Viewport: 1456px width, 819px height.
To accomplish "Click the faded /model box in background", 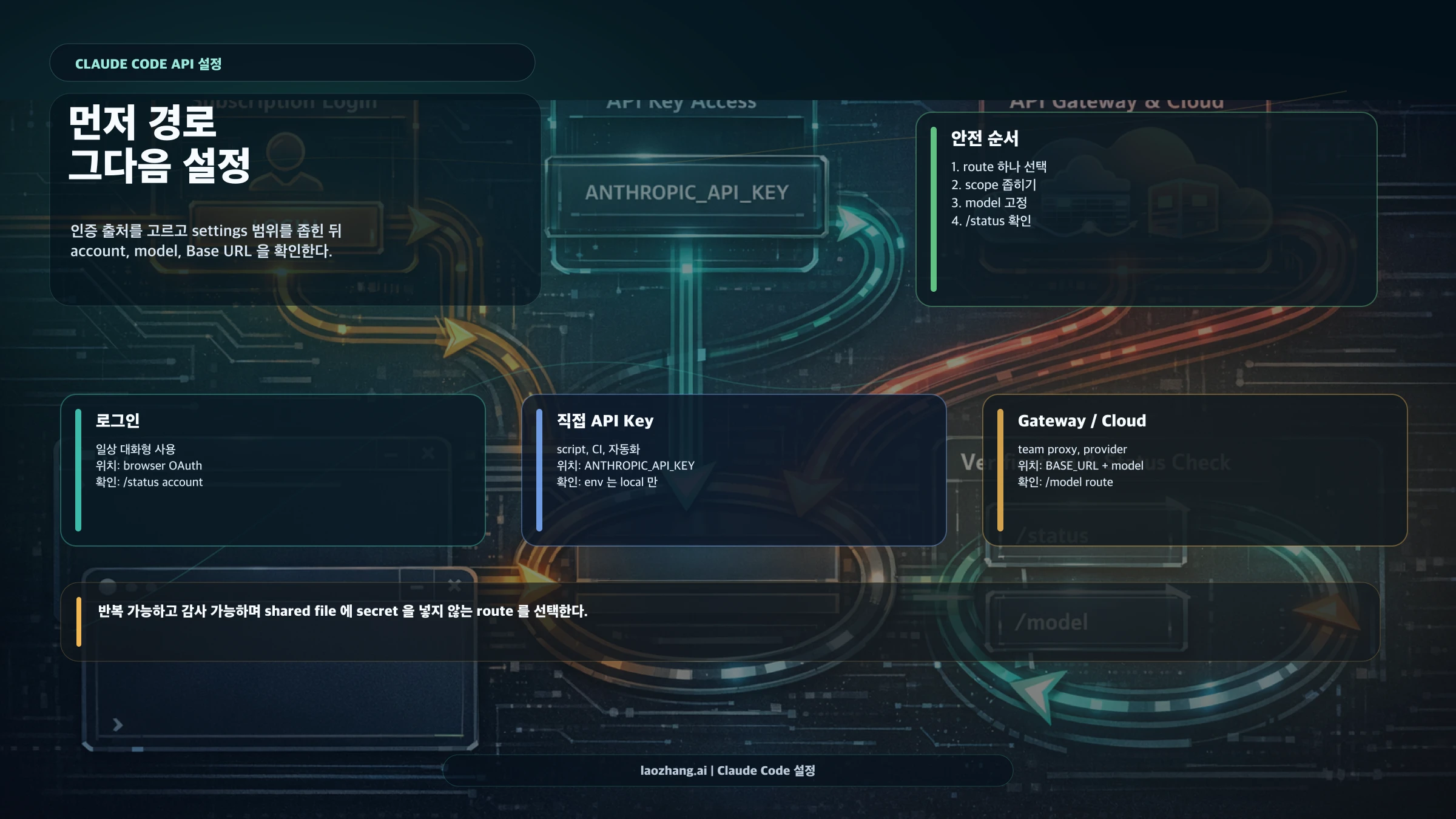I will pos(1086,622).
